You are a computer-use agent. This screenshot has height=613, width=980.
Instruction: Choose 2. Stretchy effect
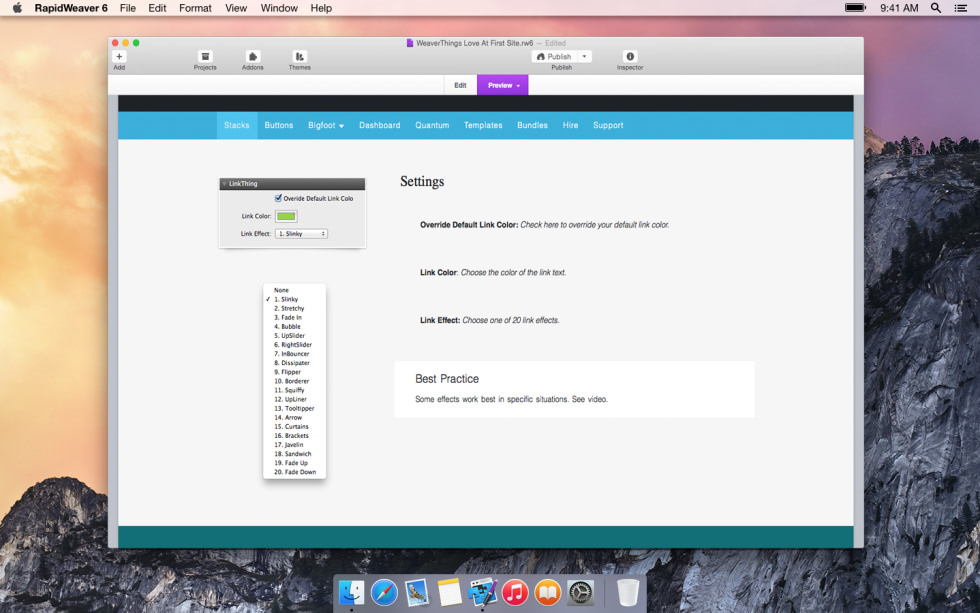coord(294,308)
